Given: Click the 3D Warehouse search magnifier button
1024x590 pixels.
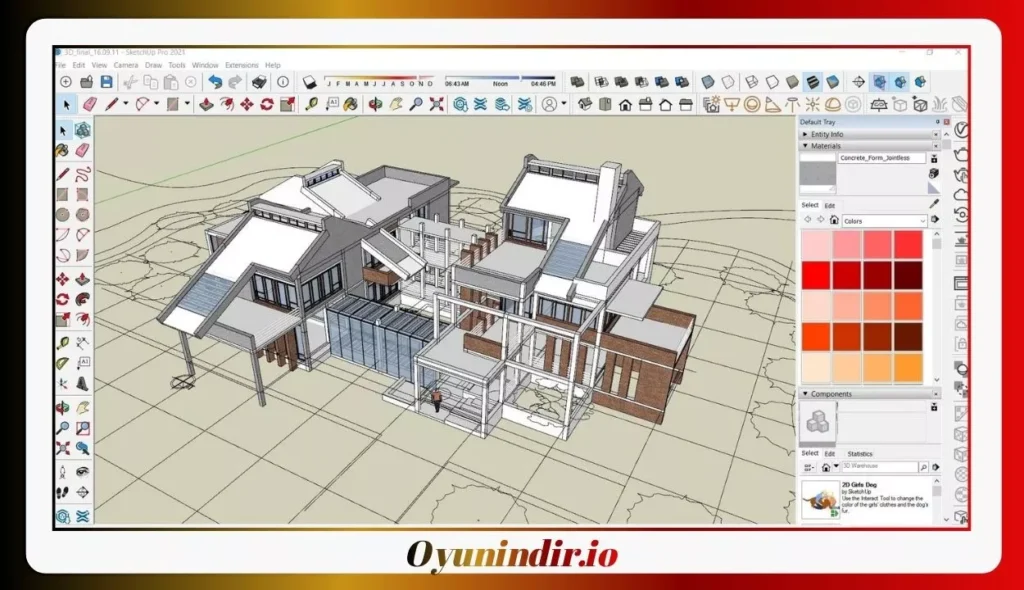Looking at the screenshot, I should (923, 467).
